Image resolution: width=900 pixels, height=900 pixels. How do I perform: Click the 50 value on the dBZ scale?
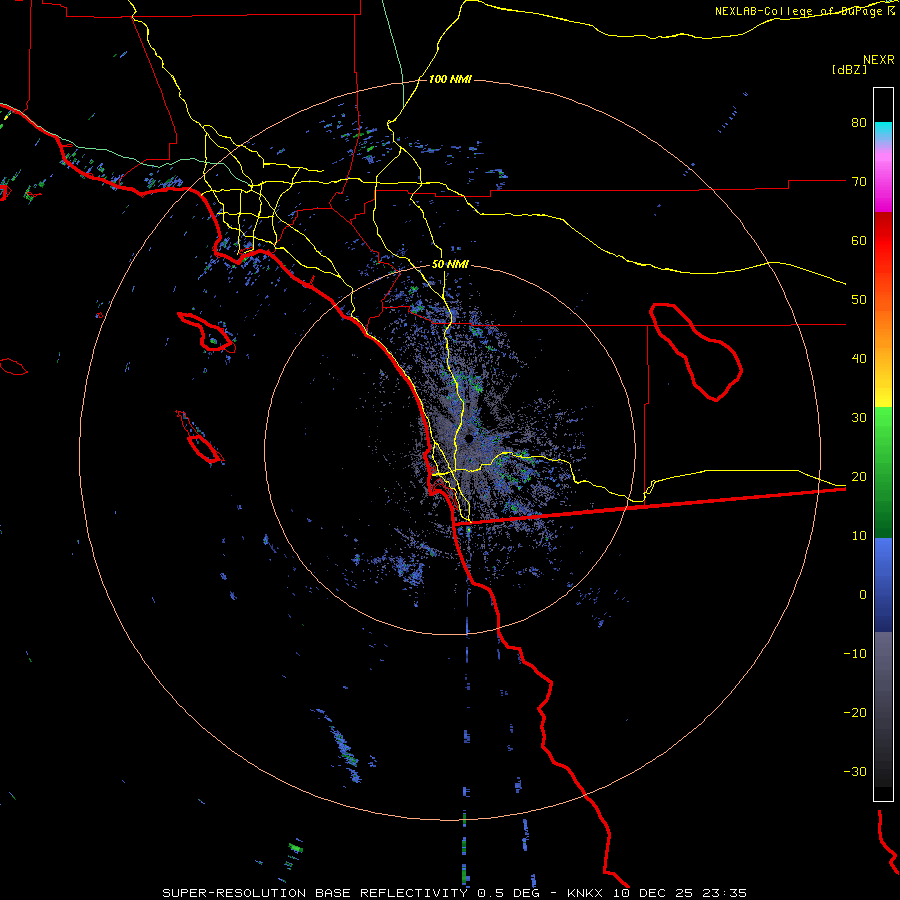(x=859, y=300)
